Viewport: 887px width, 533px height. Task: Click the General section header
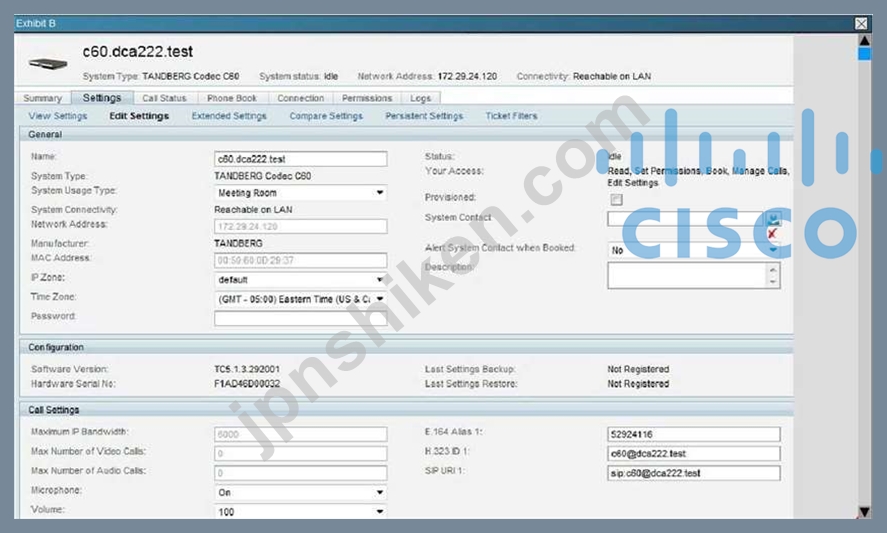point(406,135)
